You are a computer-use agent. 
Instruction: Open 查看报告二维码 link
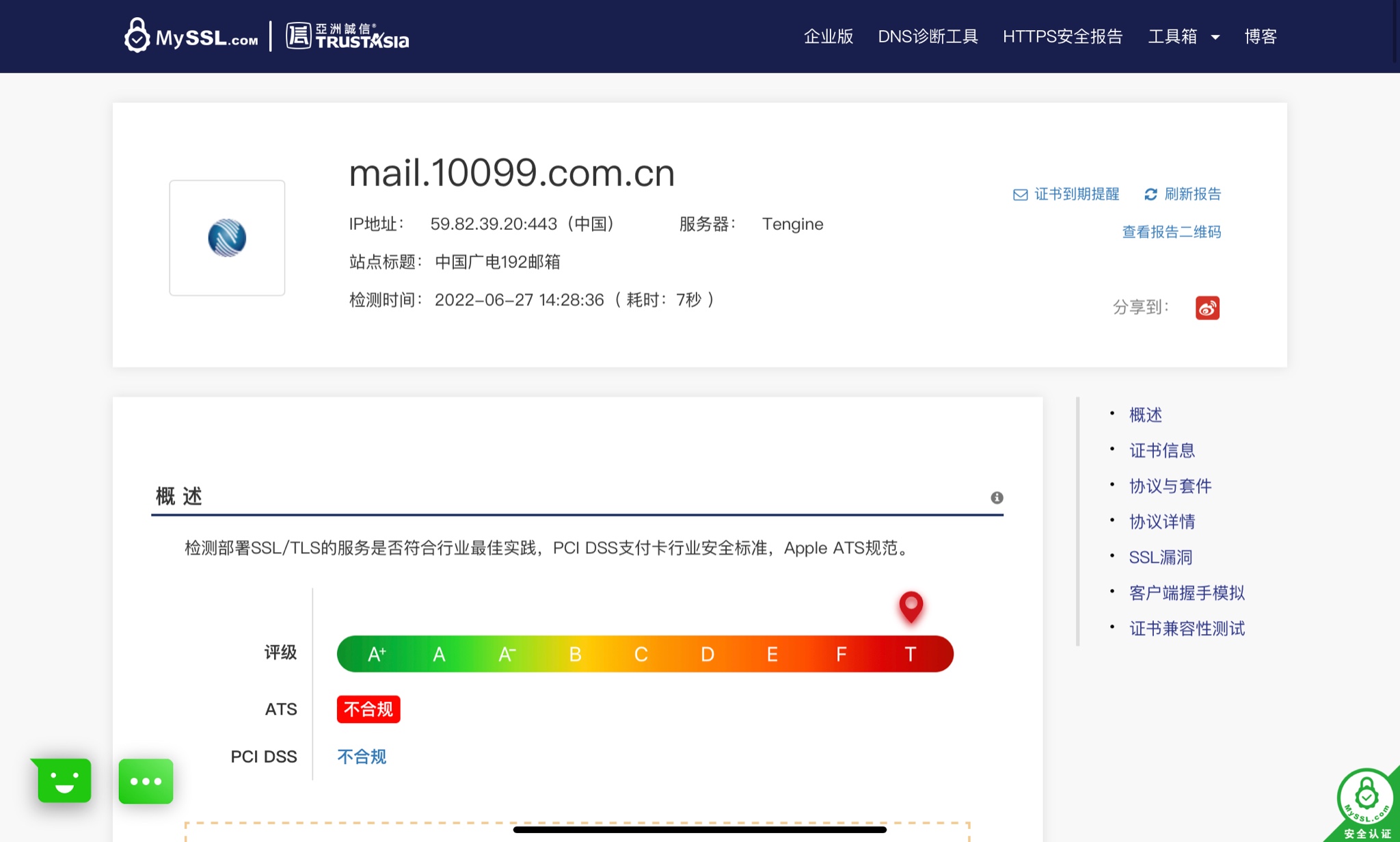point(1171,232)
